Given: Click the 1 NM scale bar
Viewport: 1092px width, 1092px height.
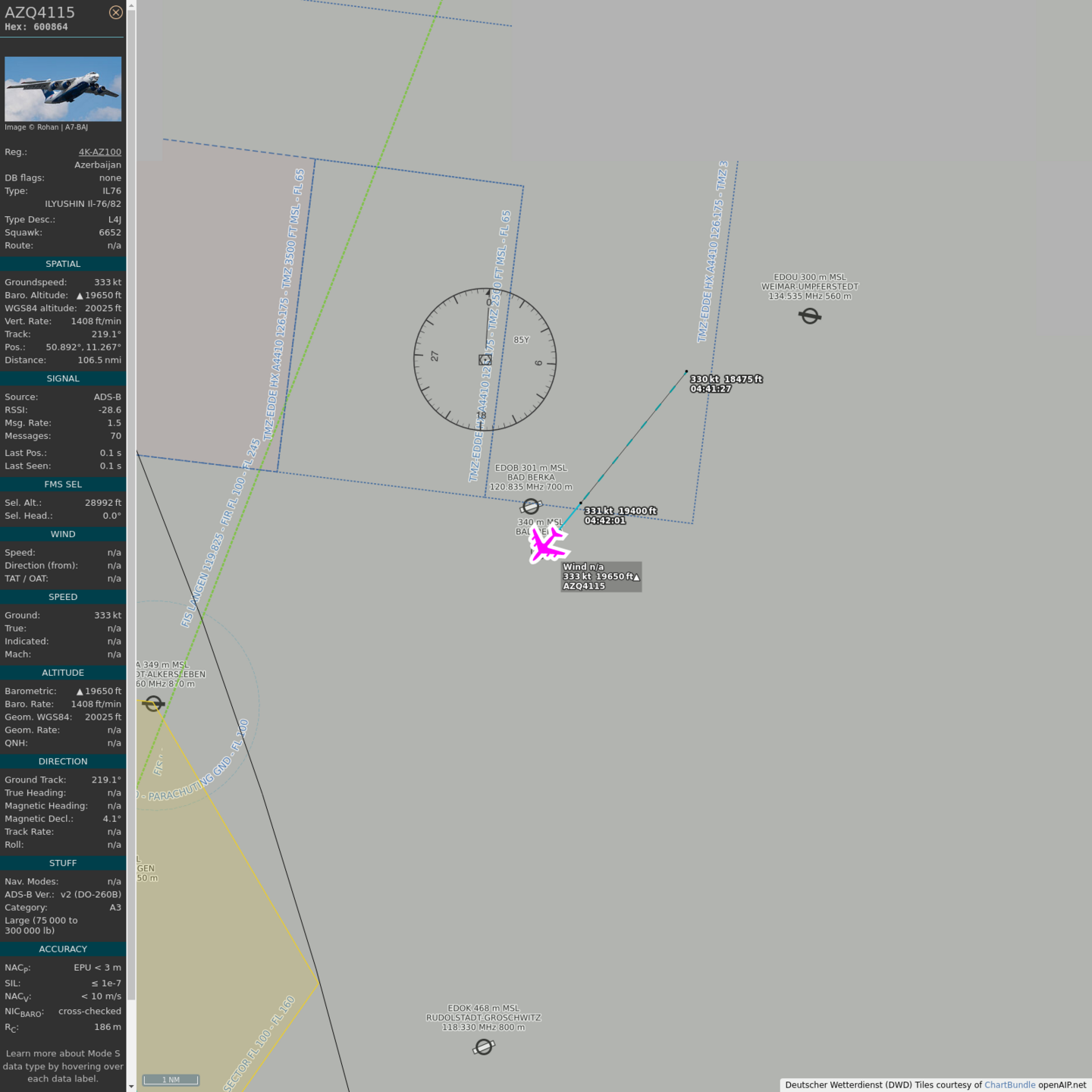Looking at the screenshot, I should click(x=171, y=1080).
